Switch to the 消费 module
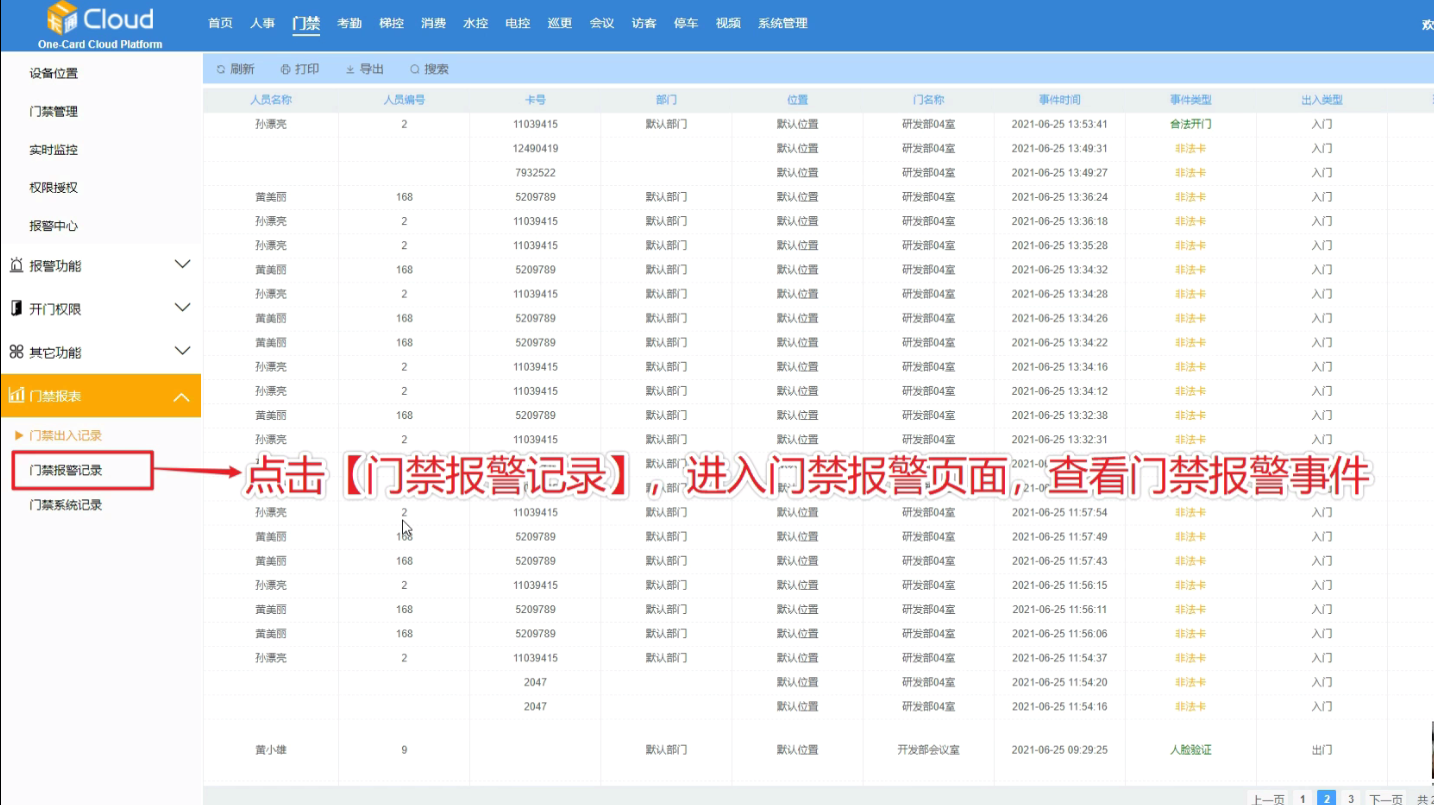The height and width of the screenshot is (805, 1434). (433, 23)
